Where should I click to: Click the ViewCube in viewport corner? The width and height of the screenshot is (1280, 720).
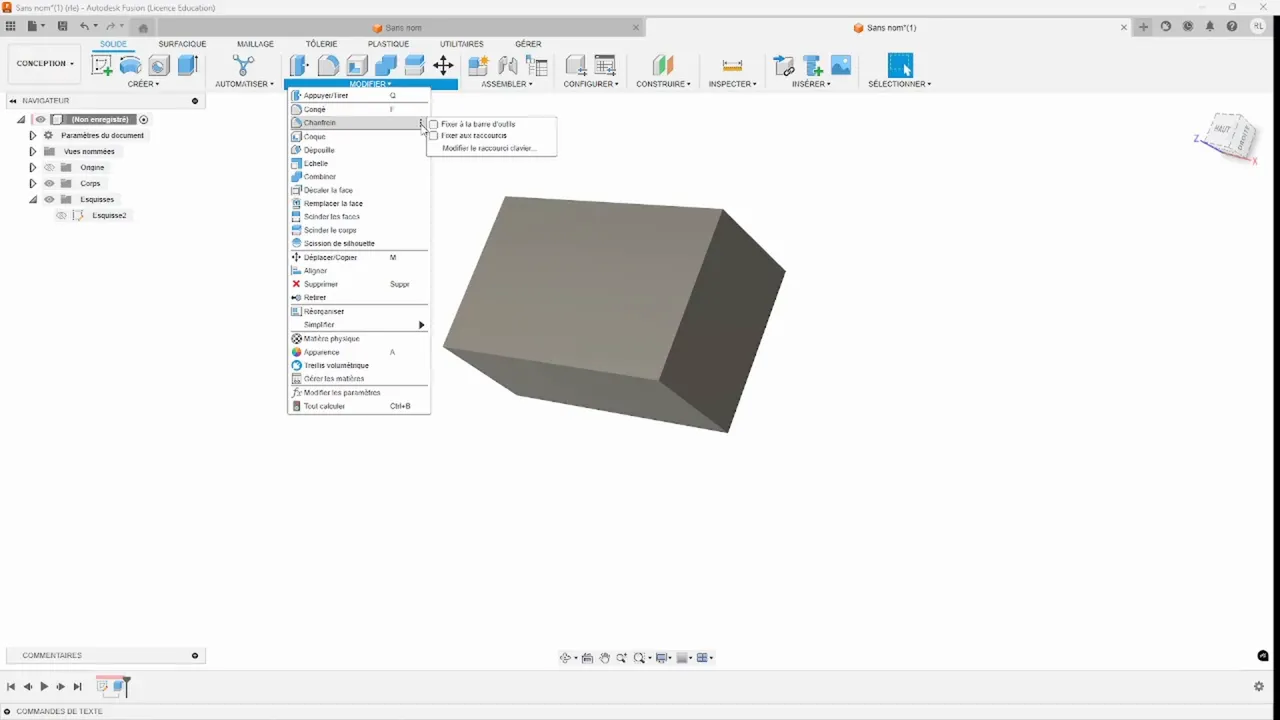[x=1229, y=136]
